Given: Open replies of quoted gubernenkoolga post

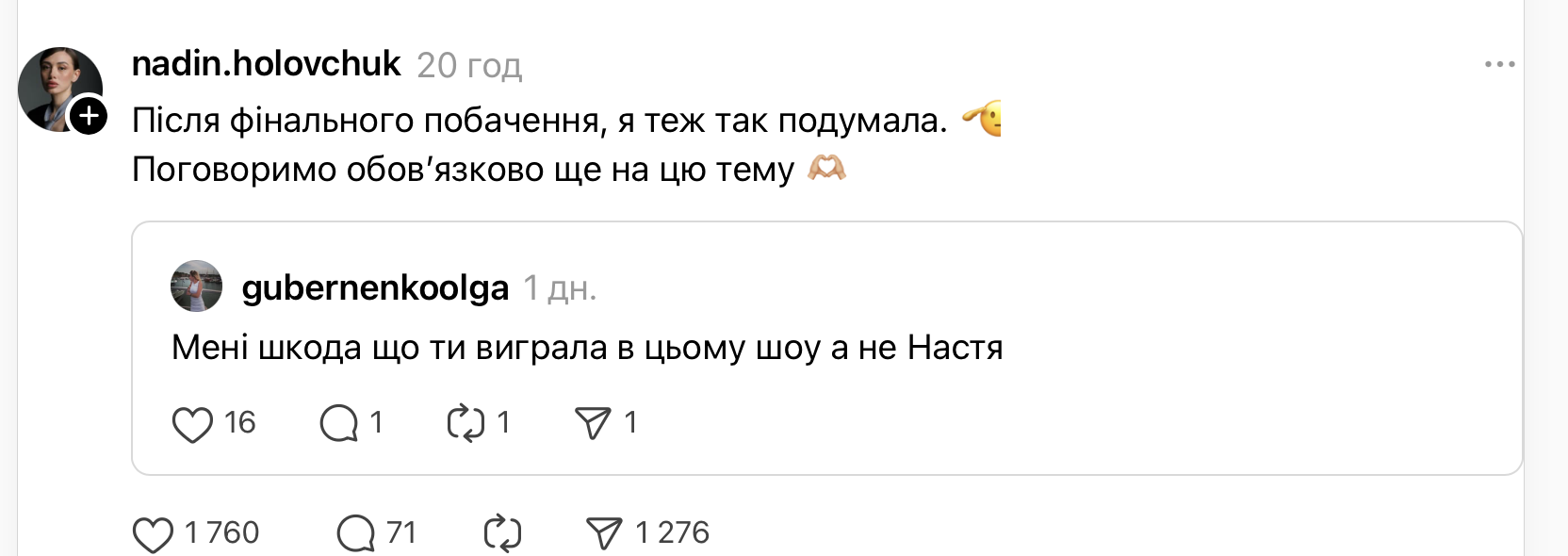Looking at the screenshot, I should point(339,424).
